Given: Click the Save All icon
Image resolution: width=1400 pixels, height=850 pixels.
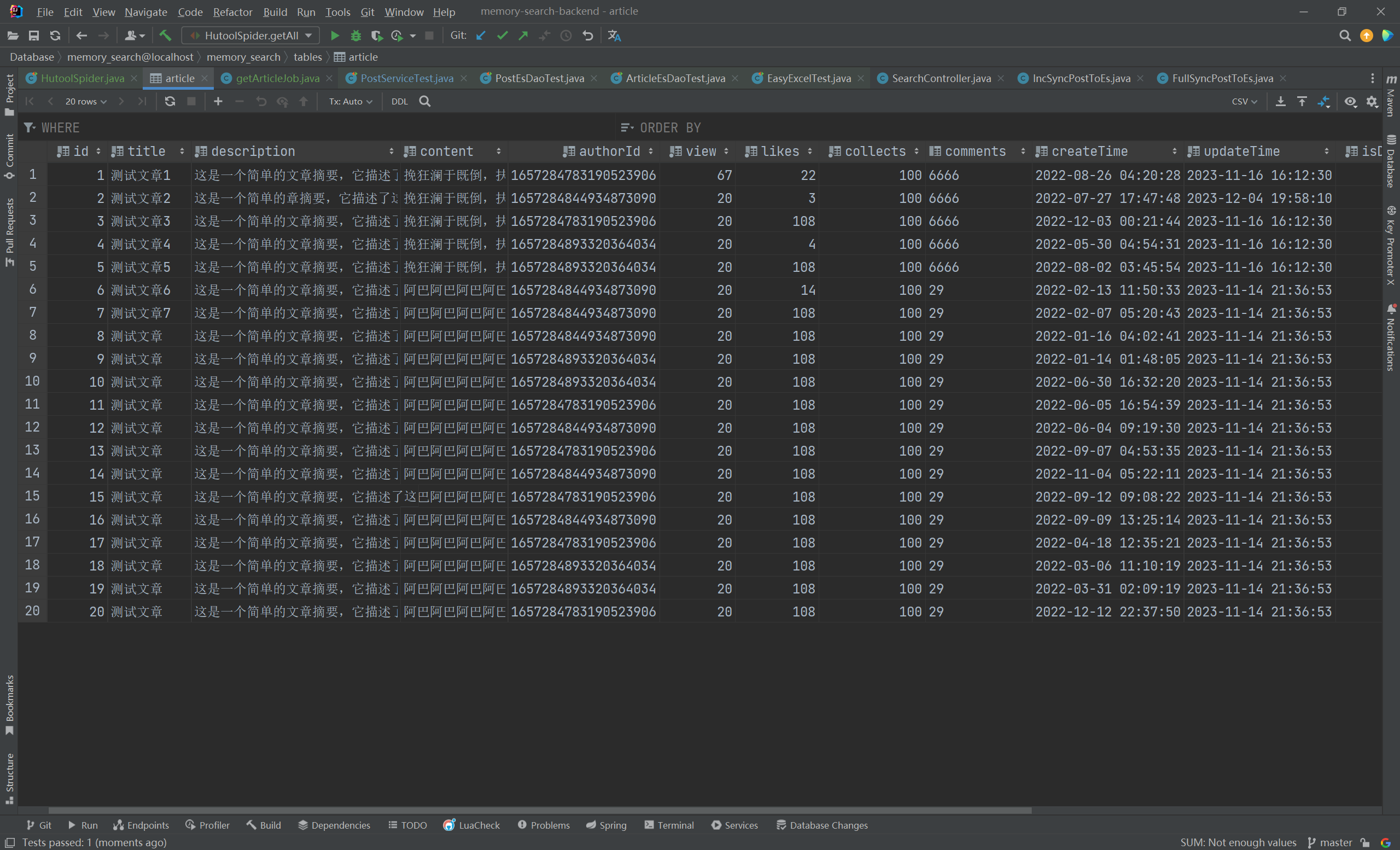Looking at the screenshot, I should point(34,36).
